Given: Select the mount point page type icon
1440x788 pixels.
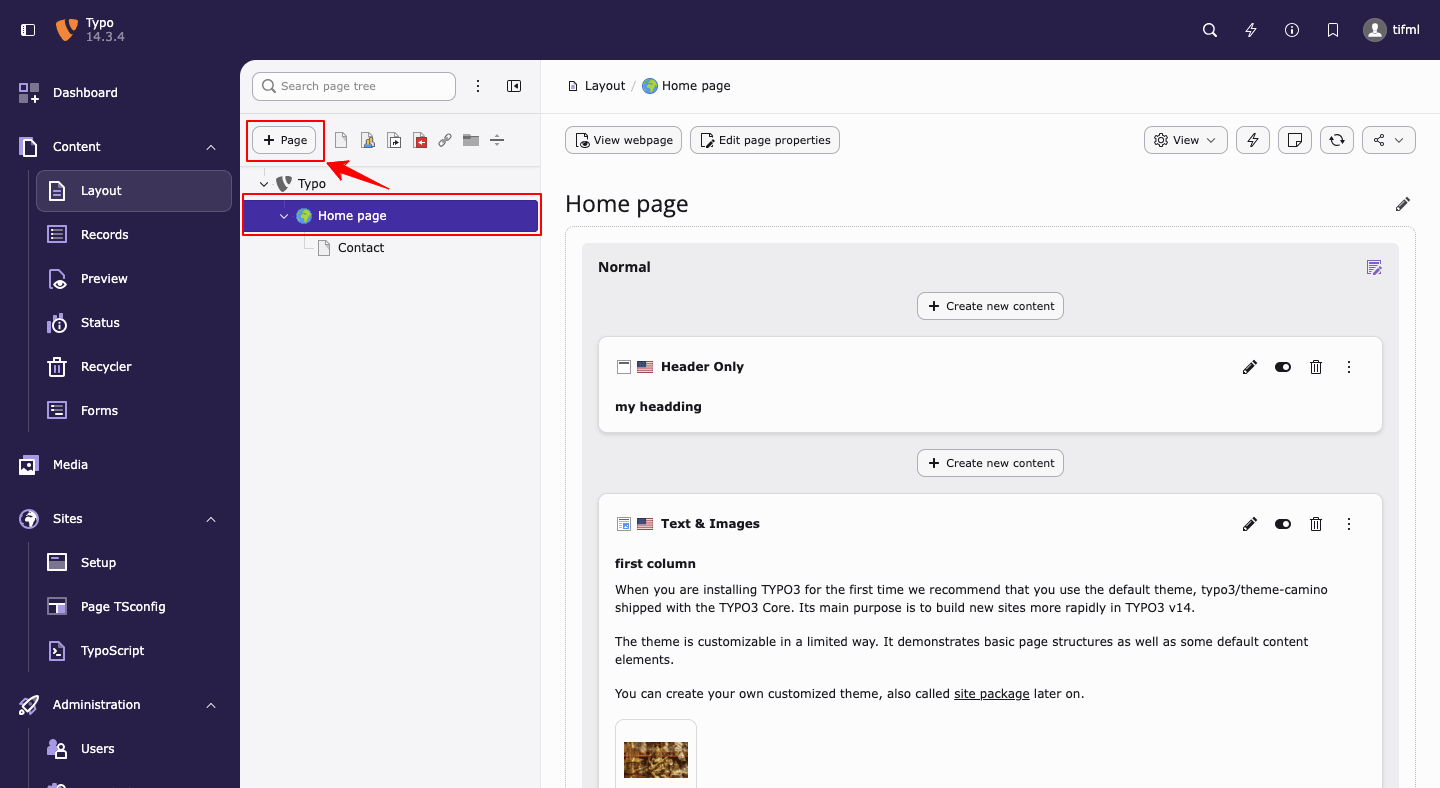Looking at the screenshot, I should tap(419, 141).
